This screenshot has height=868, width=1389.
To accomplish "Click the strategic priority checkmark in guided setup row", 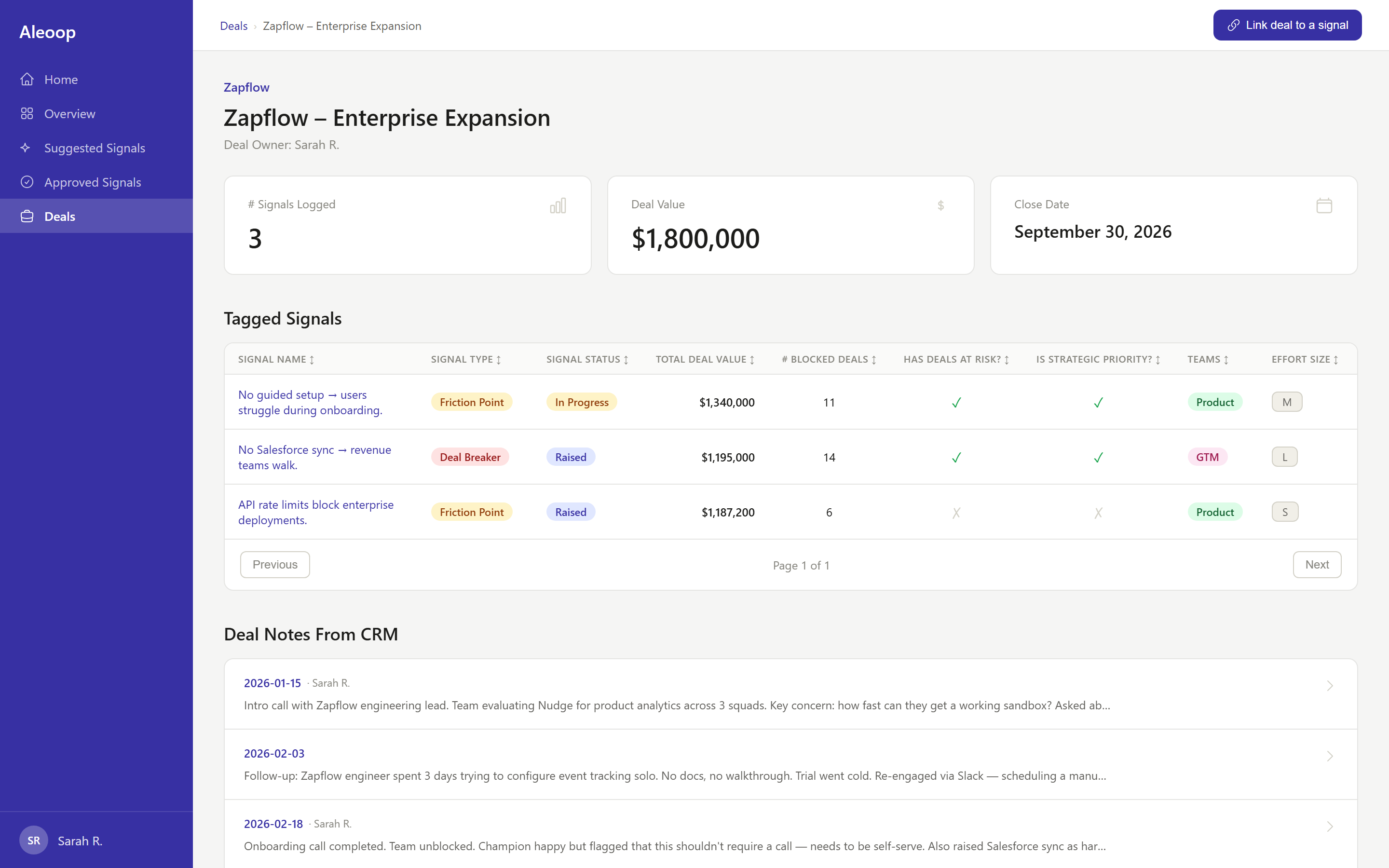I will 1098,403.
